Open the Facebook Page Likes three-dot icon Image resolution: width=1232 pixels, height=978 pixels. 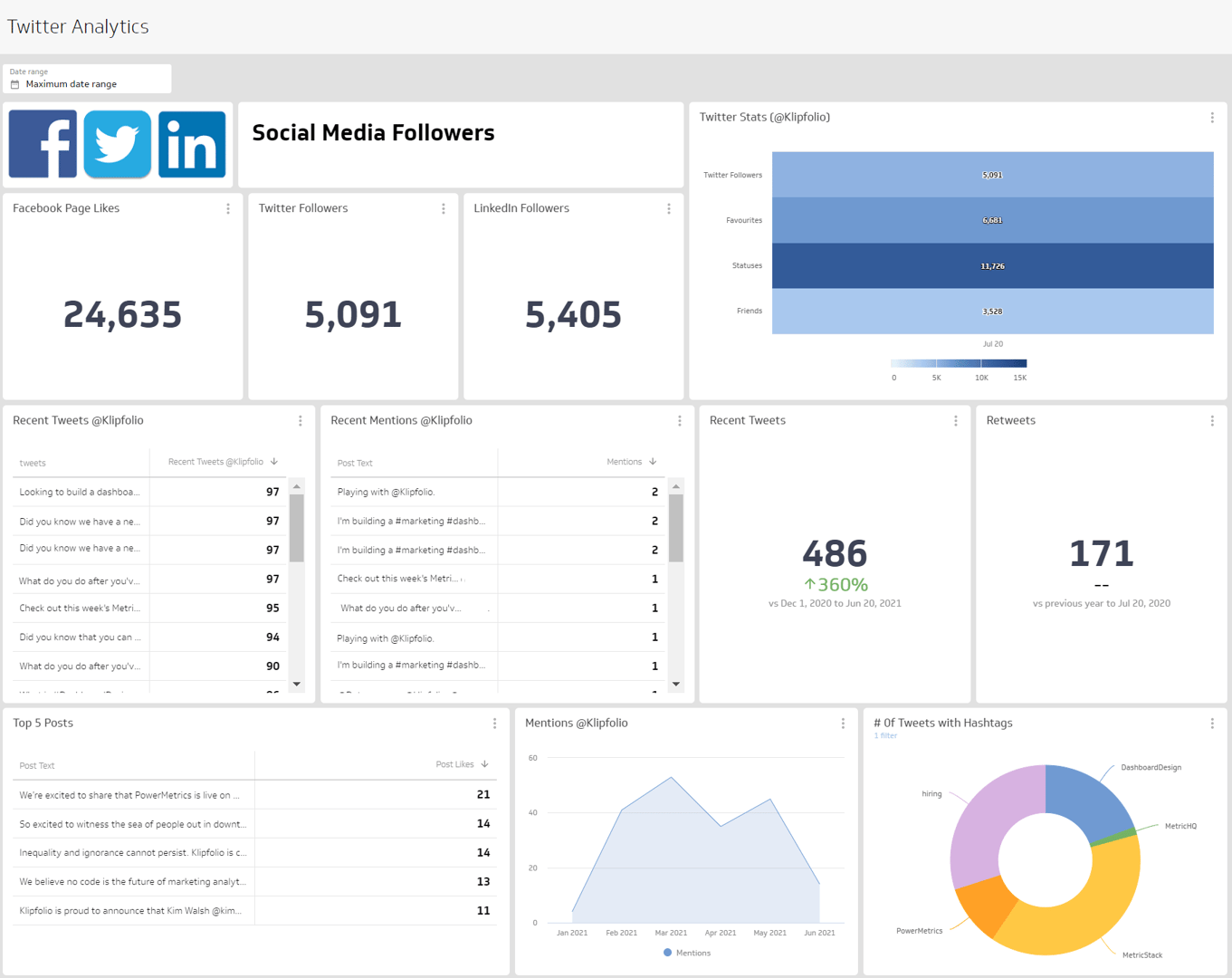(x=228, y=208)
